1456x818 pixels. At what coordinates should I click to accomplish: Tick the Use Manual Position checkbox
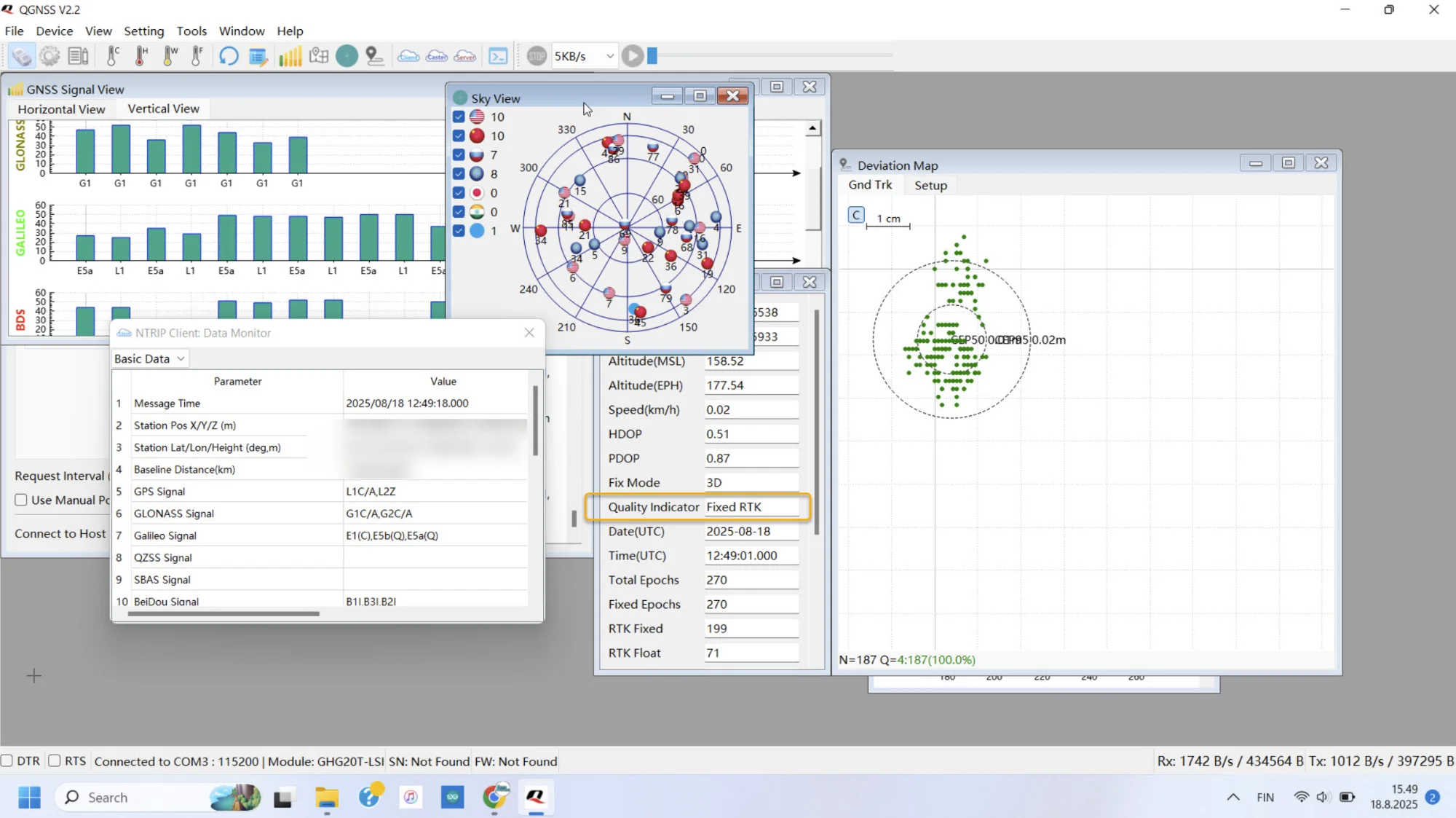21,500
